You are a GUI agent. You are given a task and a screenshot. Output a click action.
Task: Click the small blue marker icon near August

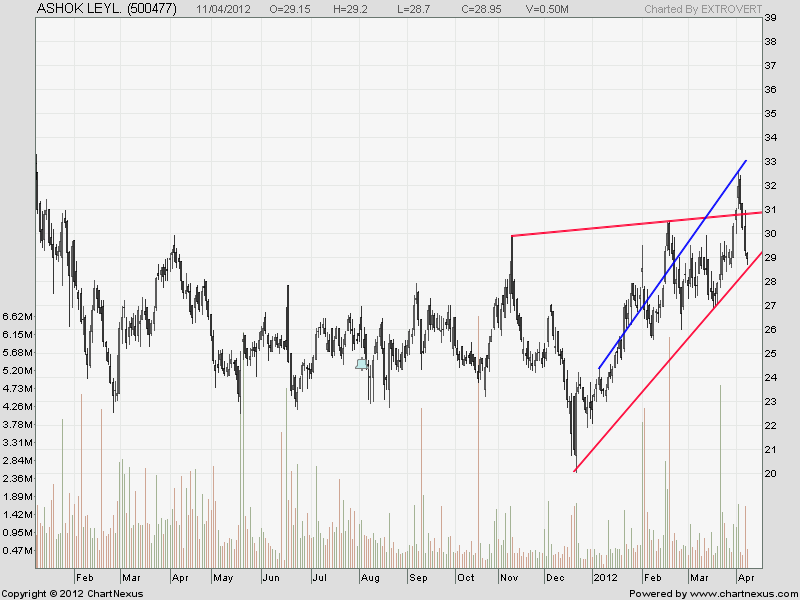(362, 364)
